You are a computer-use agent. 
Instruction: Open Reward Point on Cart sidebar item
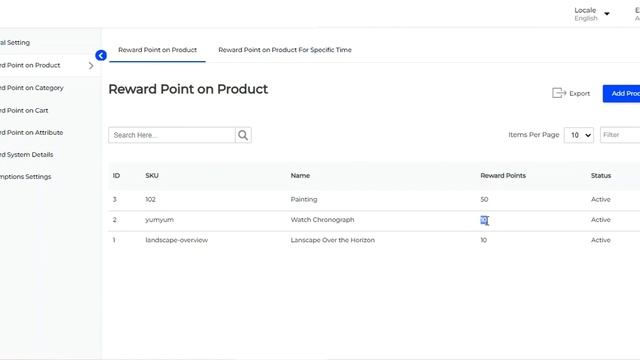pyautogui.click(x=24, y=111)
